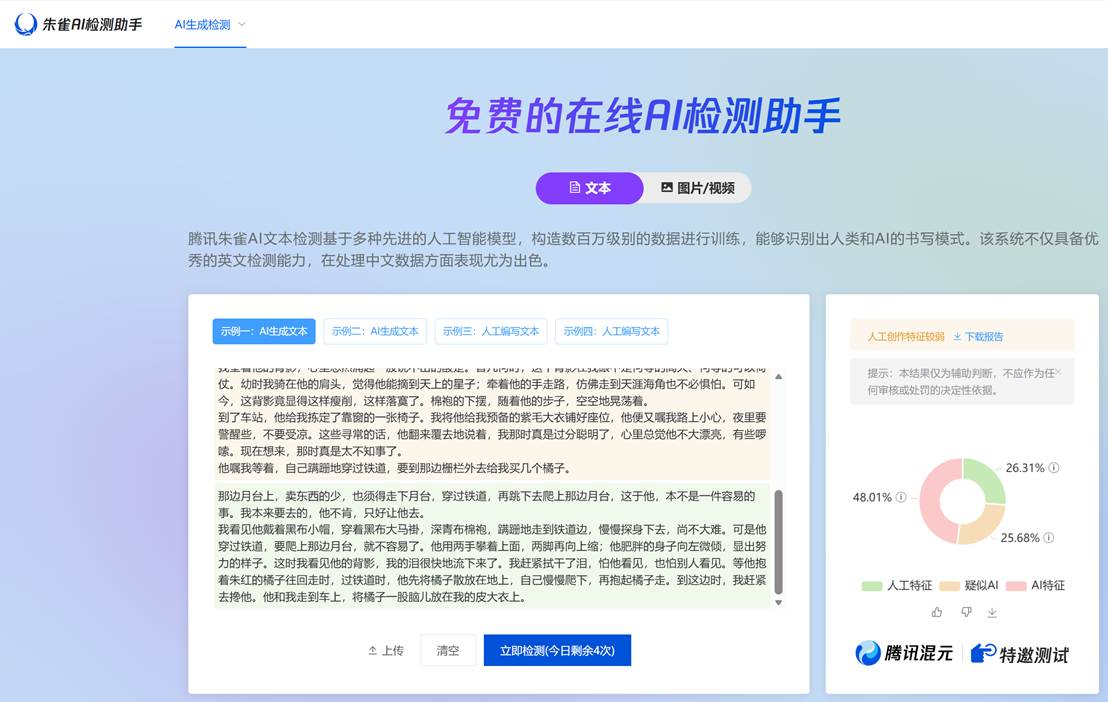Click the orange highlighted text line 他嘱我等着
Screen dimensions: 1108x702
click(x=394, y=468)
